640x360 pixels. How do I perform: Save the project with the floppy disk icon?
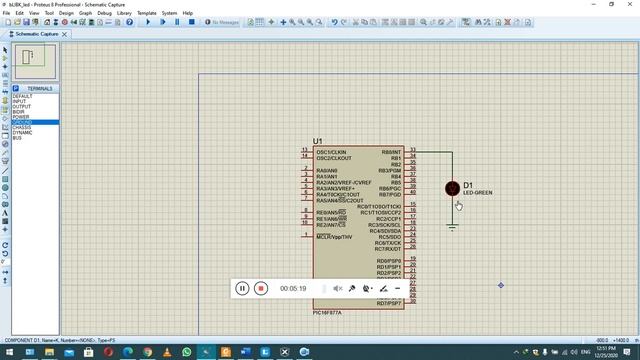pyautogui.click(x=26, y=22)
